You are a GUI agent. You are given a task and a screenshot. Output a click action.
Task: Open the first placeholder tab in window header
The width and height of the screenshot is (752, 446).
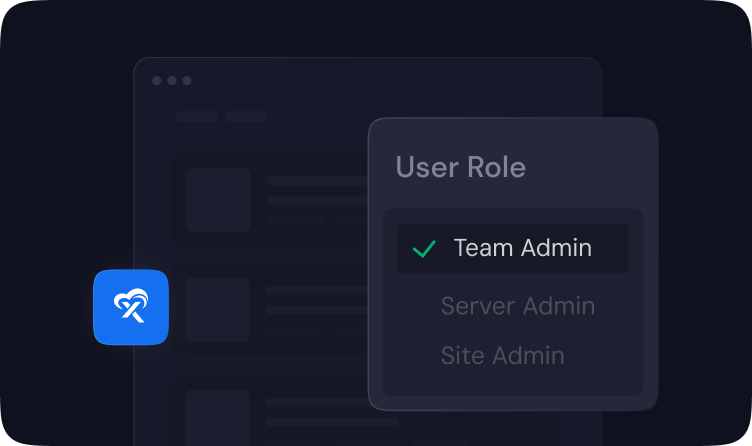point(196,116)
